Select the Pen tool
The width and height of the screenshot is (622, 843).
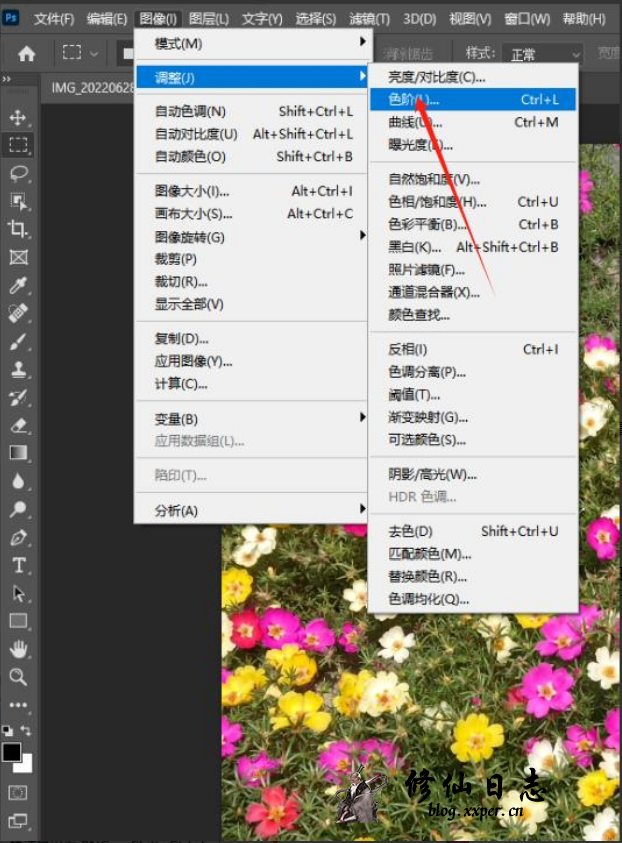coord(18,538)
